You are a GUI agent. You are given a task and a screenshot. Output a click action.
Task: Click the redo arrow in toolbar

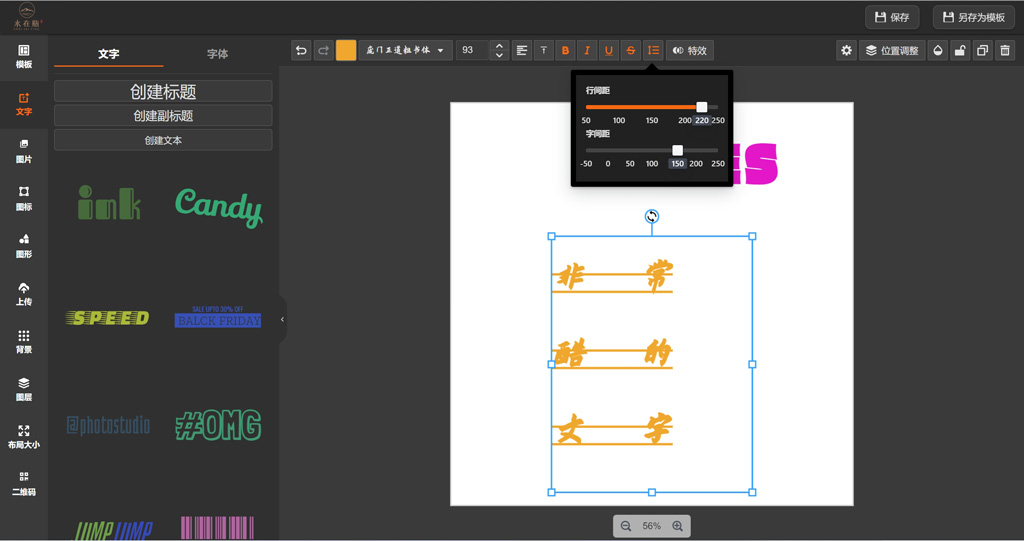point(323,50)
